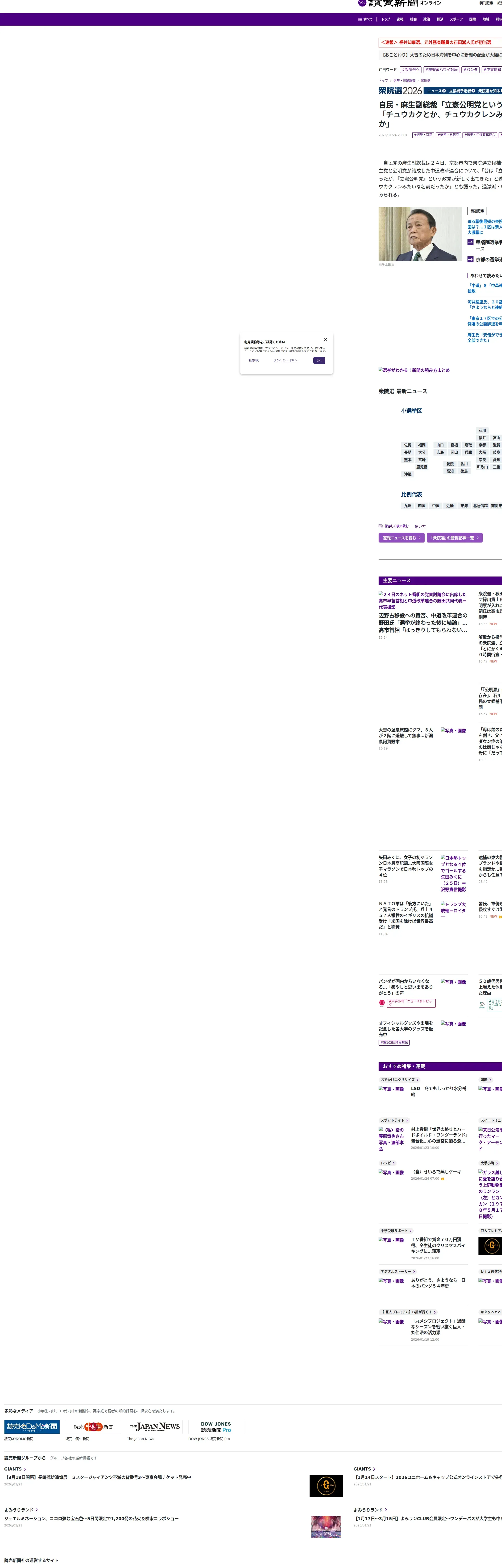
Task: Click the save-for-later folder icon
Action: coord(381,526)
